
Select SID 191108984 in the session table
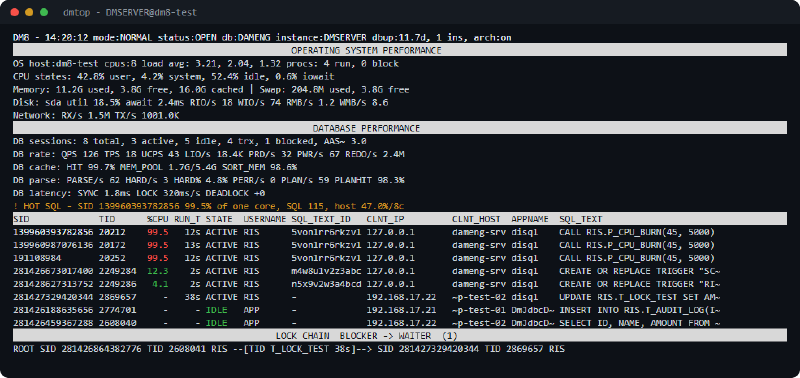coord(37,258)
